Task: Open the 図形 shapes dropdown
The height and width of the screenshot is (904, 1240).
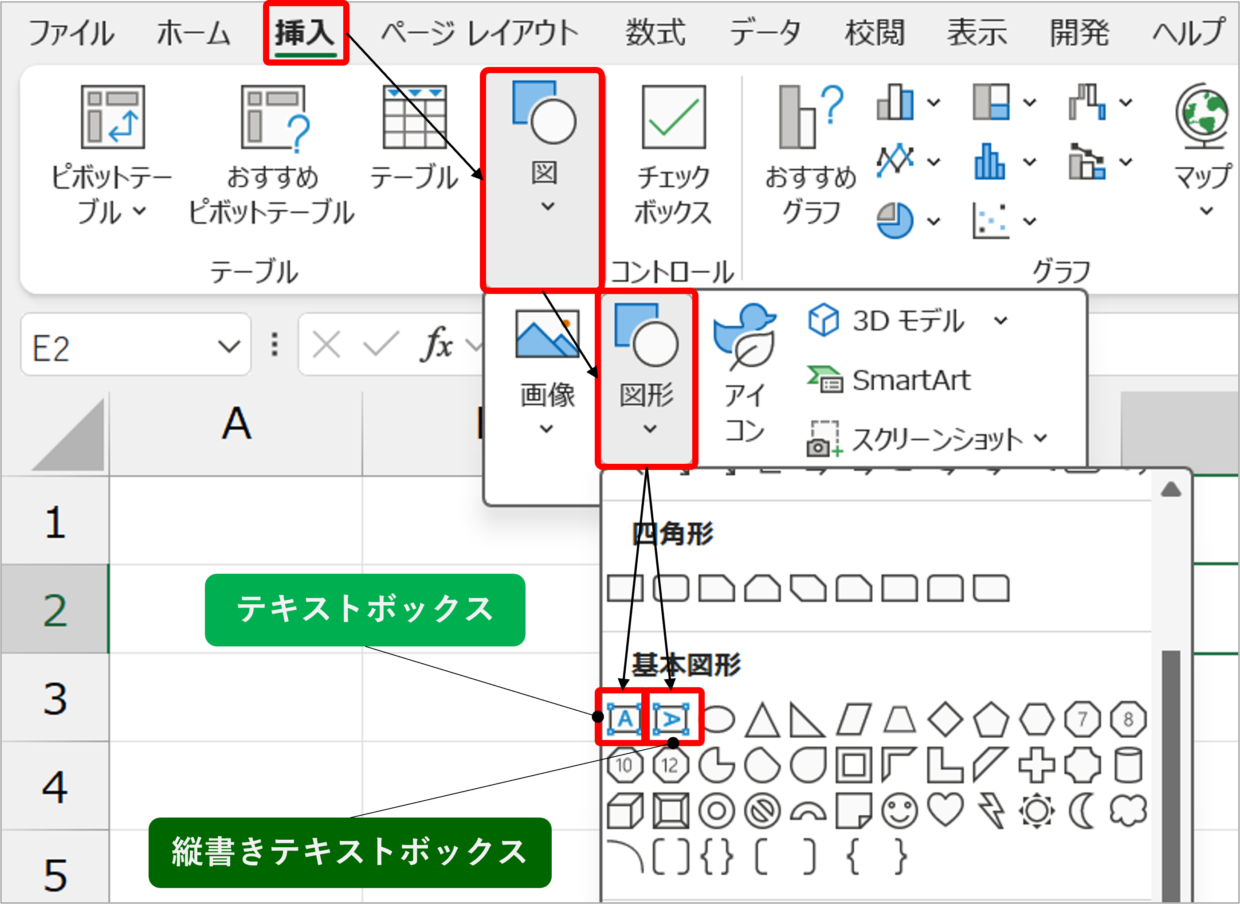Action: [647, 378]
